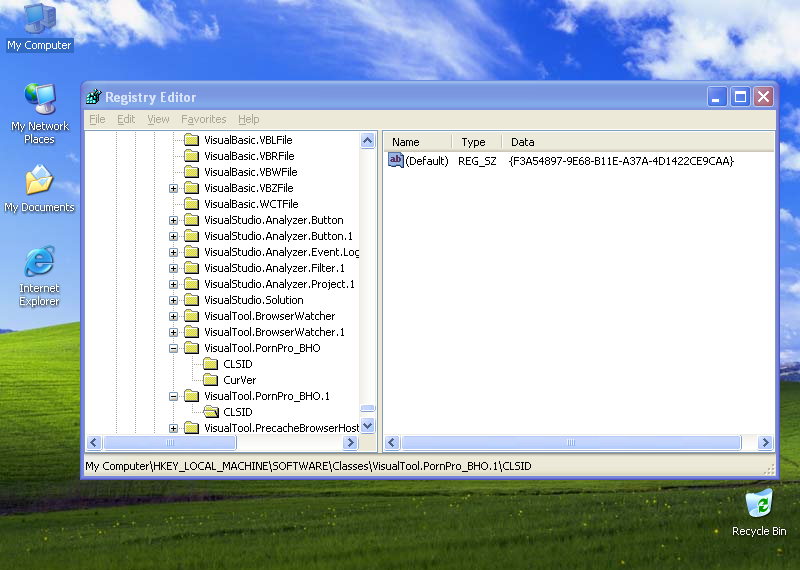
Task: Expand VisualStudio.Analyzer.Project.1 key
Action: pos(173,284)
